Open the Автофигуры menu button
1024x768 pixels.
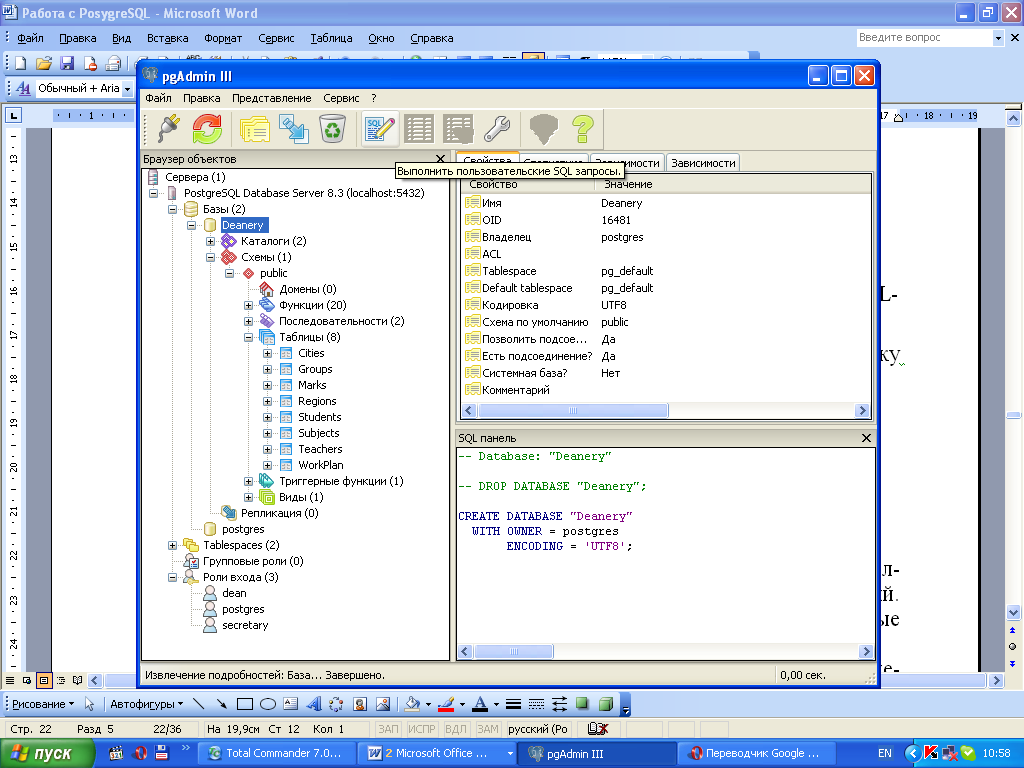146,704
